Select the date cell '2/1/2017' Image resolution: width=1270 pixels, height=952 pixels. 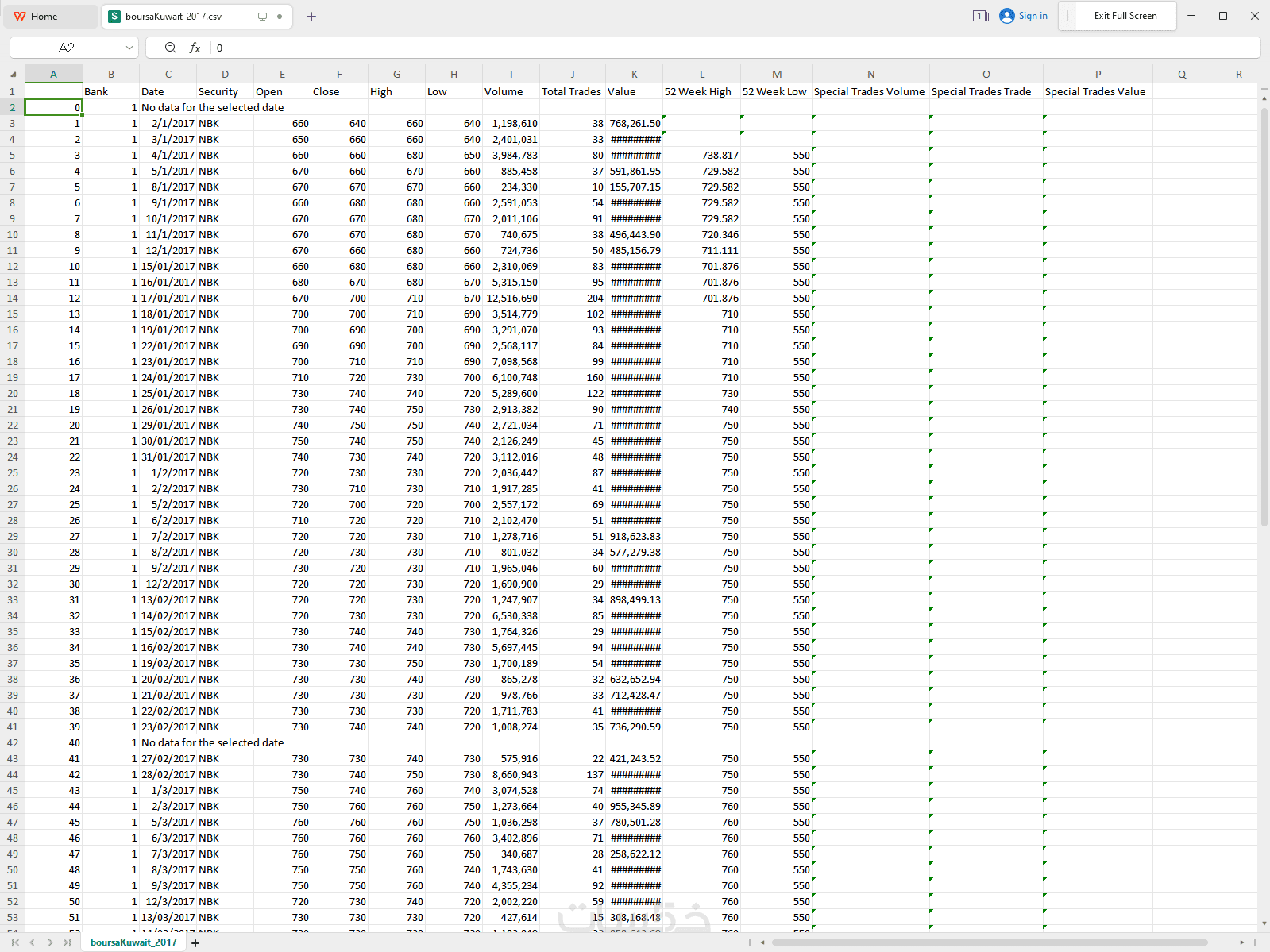tap(168, 123)
